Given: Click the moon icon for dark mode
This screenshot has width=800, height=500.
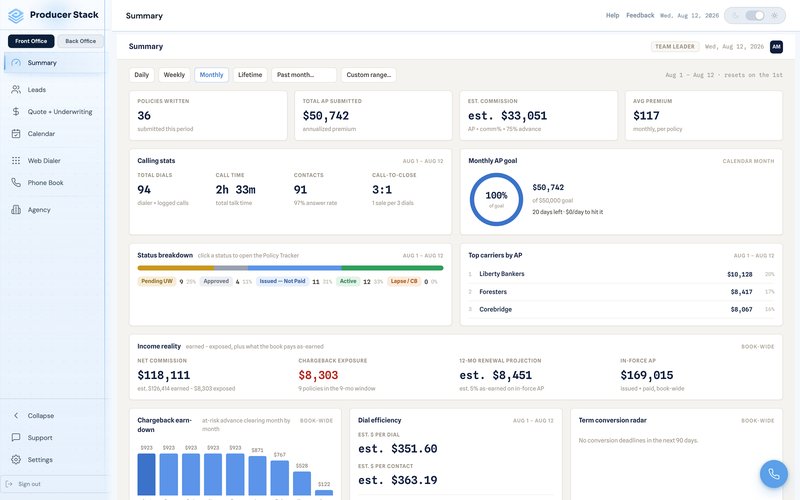Looking at the screenshot, I should click(735, 15).
